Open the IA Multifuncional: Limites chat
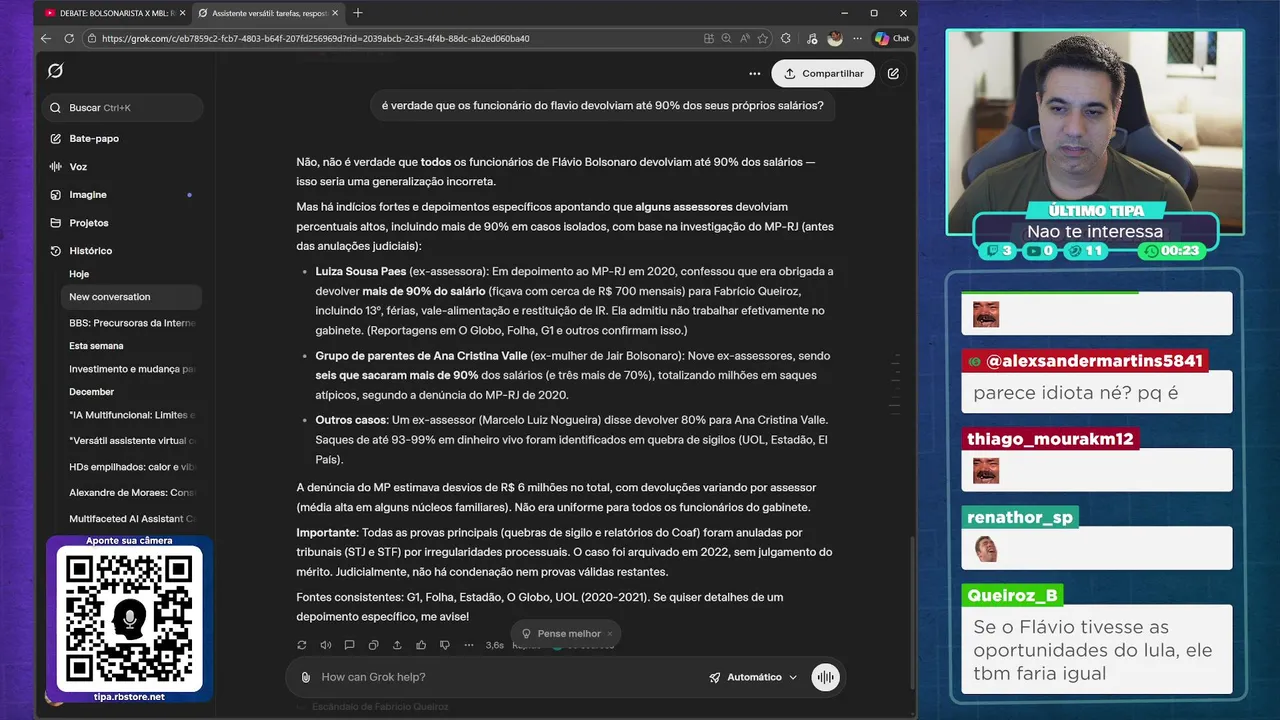 point(130,415)
